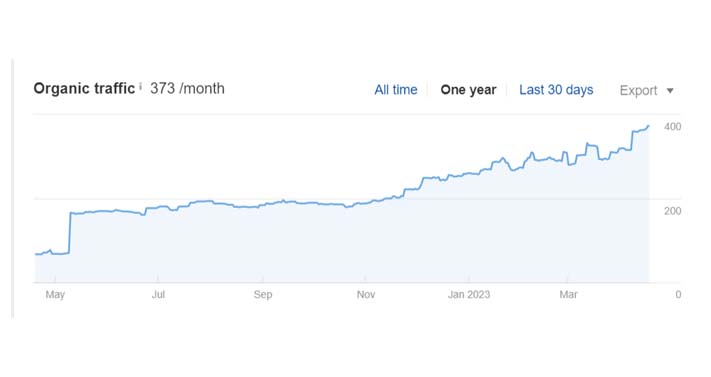
Task: Click the 373 /month traffic value
Action: [x=187, y=88]
